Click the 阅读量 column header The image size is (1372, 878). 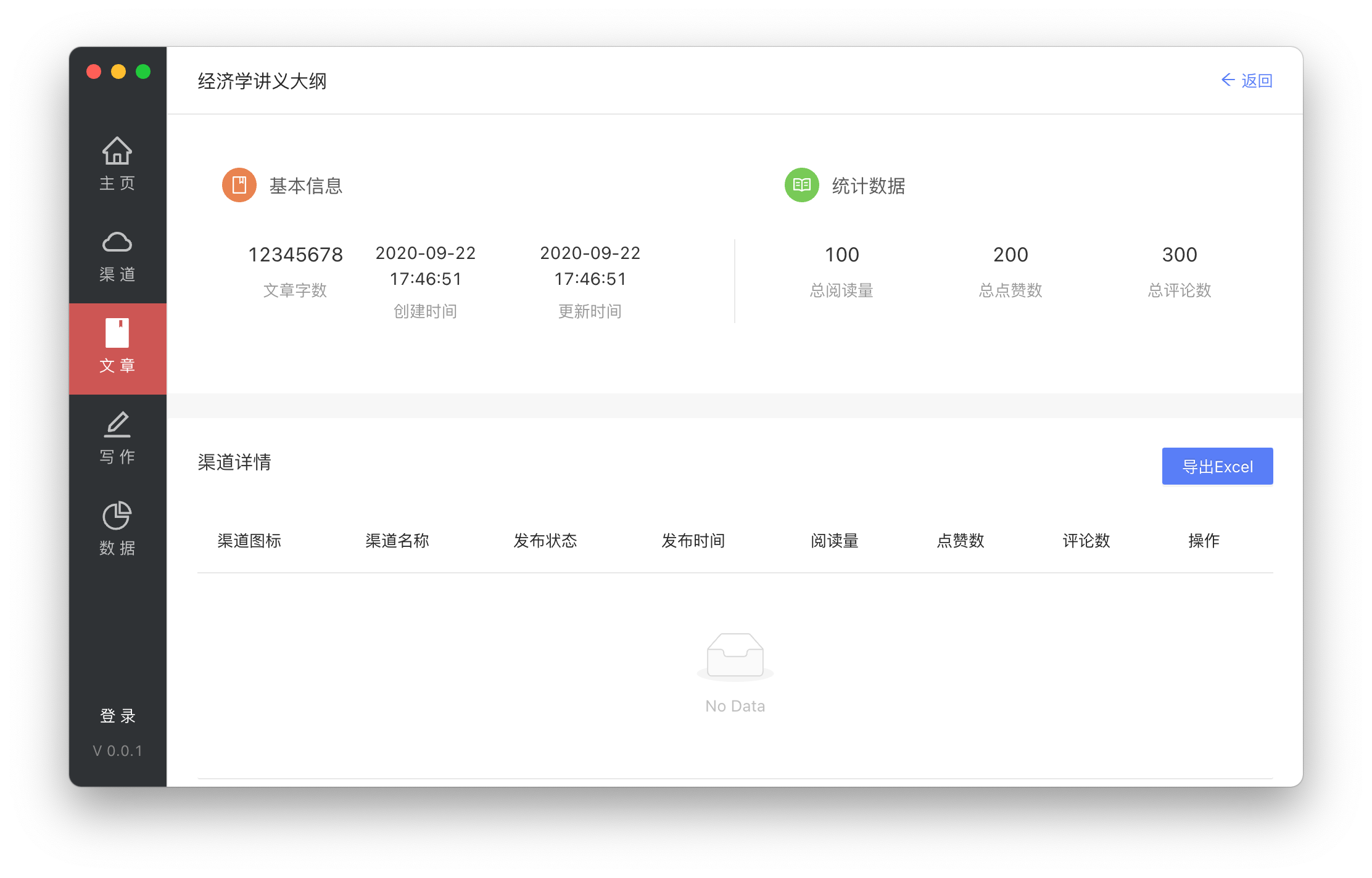coord(834,541)
